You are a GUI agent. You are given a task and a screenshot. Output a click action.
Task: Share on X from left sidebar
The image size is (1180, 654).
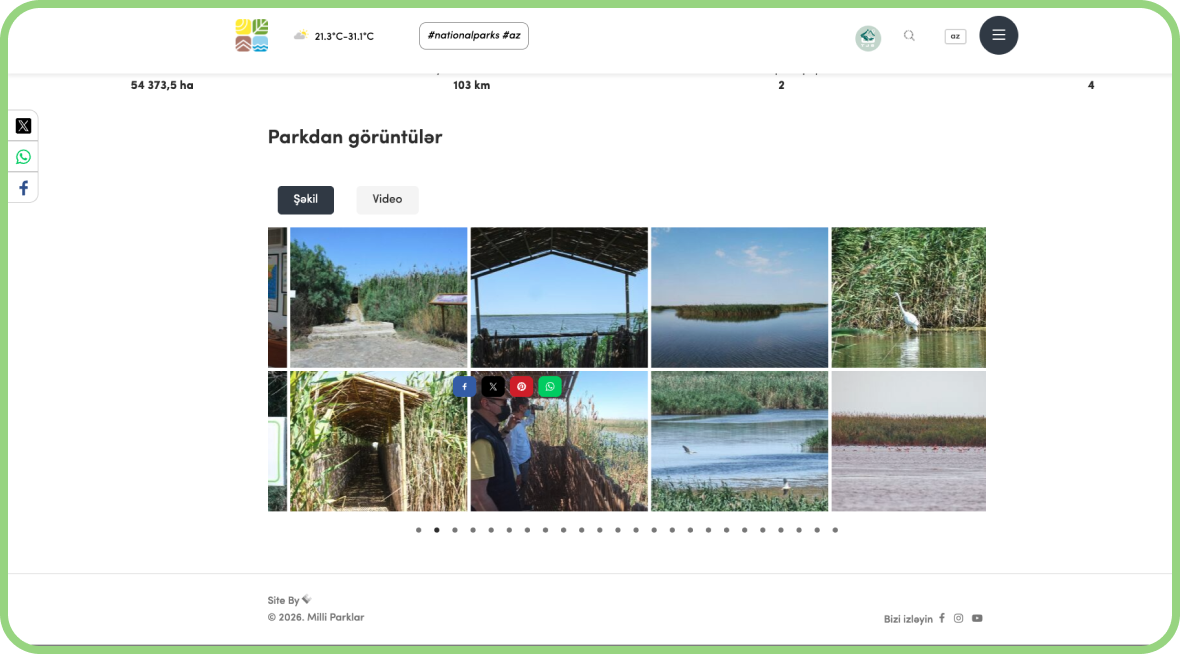point(23,126)
